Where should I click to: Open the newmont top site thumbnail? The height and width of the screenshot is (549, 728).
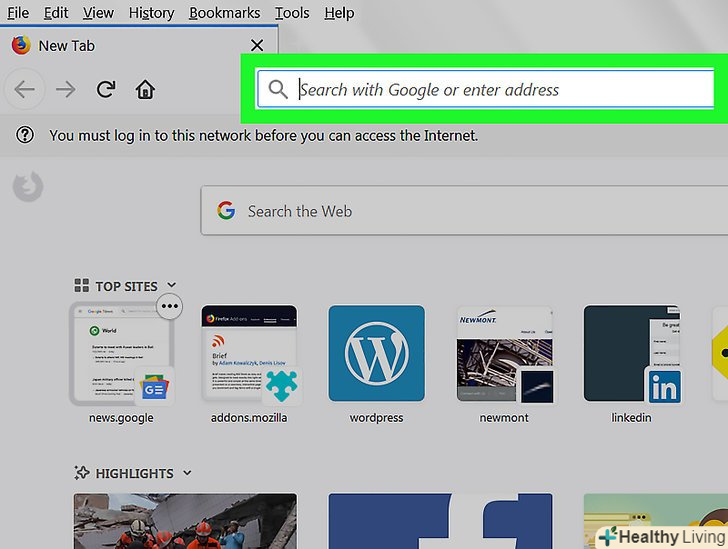(x=505, y=353)
